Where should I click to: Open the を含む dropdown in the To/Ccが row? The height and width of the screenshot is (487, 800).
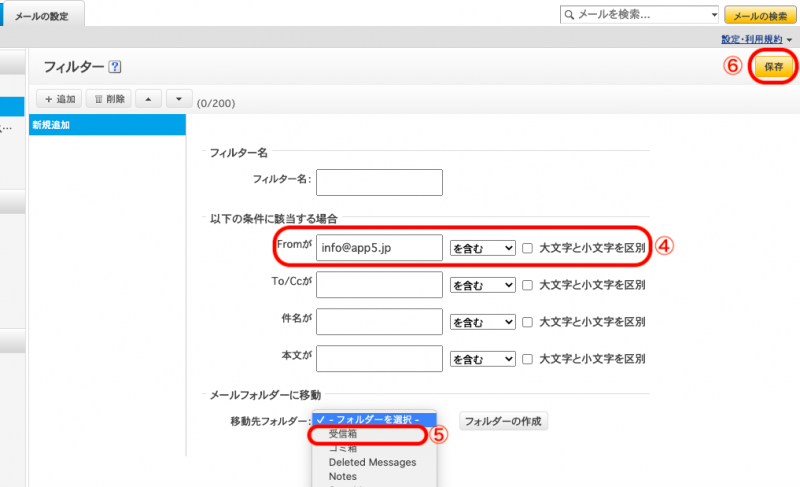pos(483,285)
